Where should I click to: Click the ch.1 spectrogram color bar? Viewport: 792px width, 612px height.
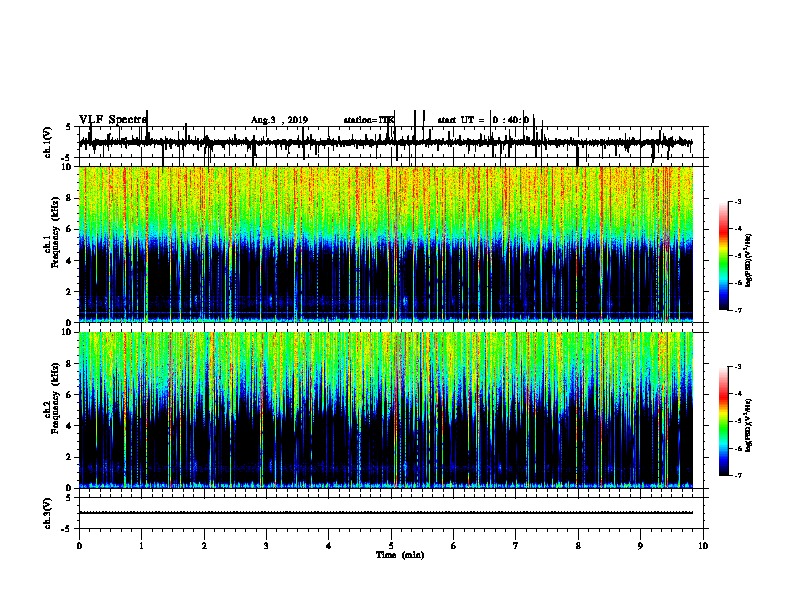click(723, 256)
